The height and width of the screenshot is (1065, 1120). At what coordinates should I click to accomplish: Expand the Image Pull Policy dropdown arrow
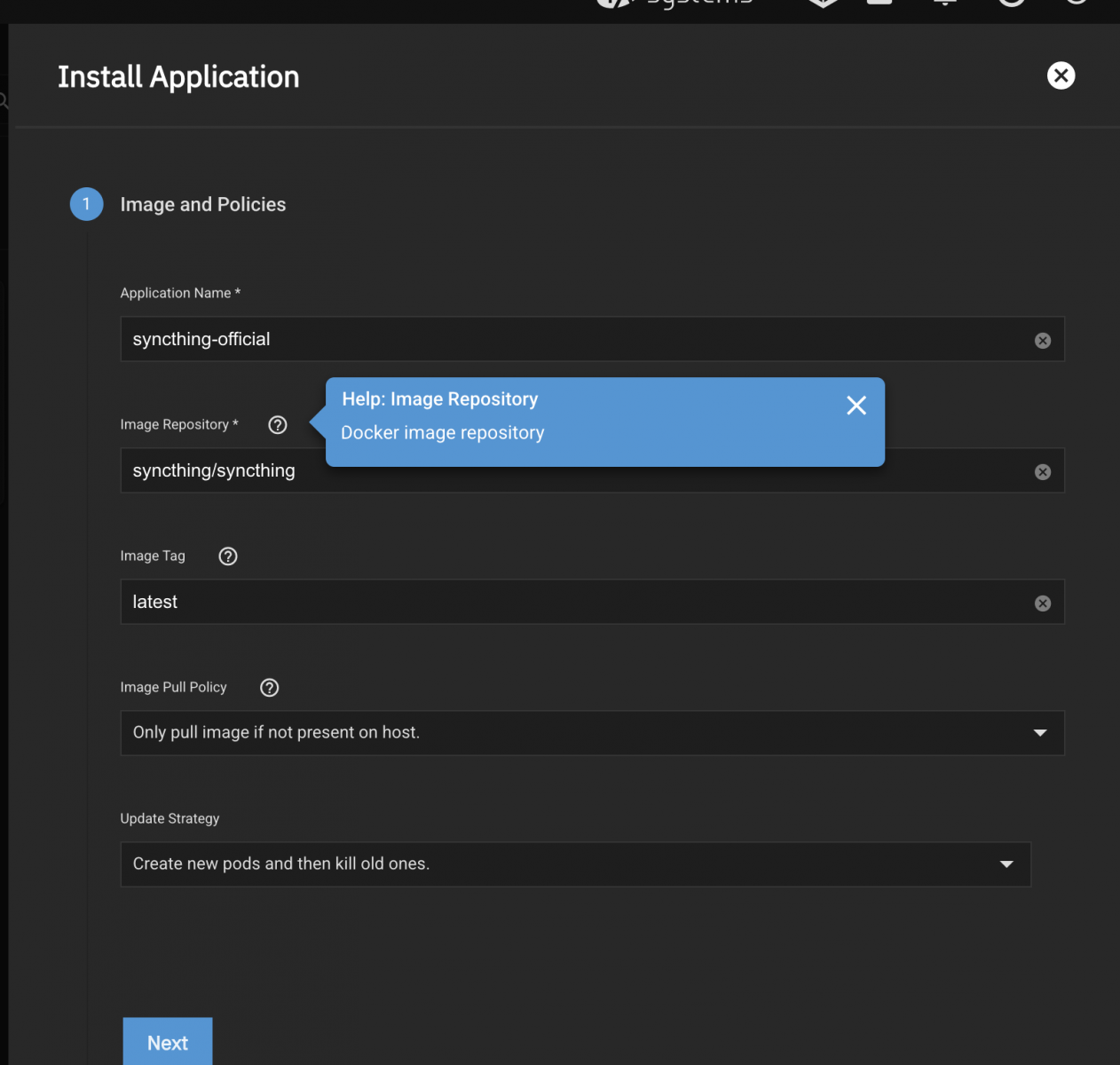pyautogui.click(x=1040, y=733)
